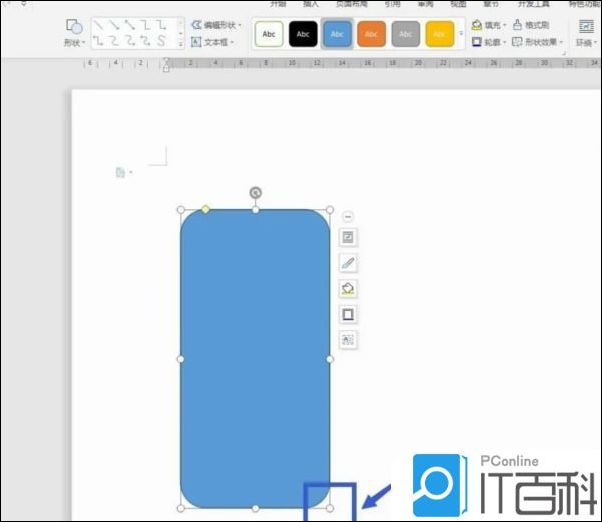Screen dimensions: 602x522
Task: Expand the shape styles gallery
Action: coord(461,34)
